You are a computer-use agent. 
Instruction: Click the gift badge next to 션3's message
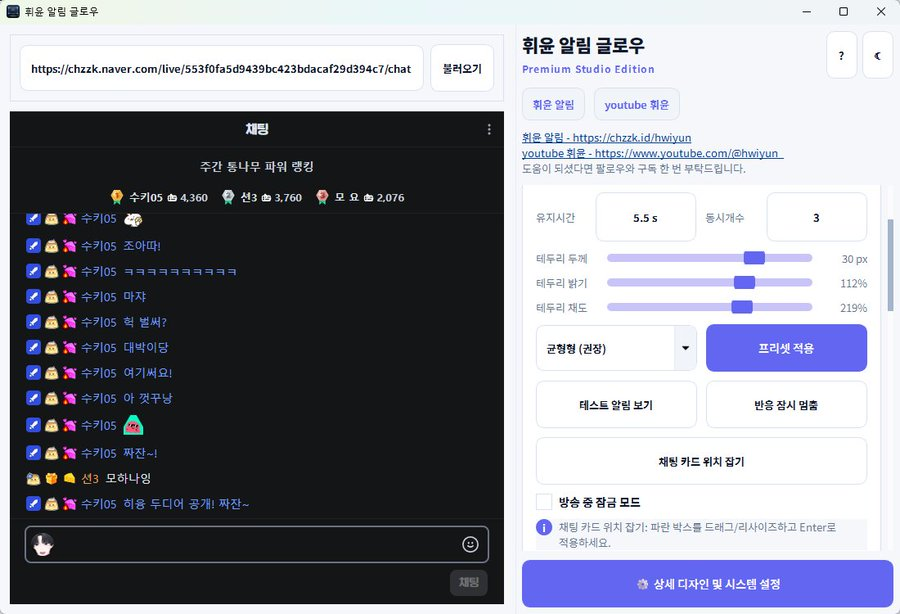[x=51, y=478]
